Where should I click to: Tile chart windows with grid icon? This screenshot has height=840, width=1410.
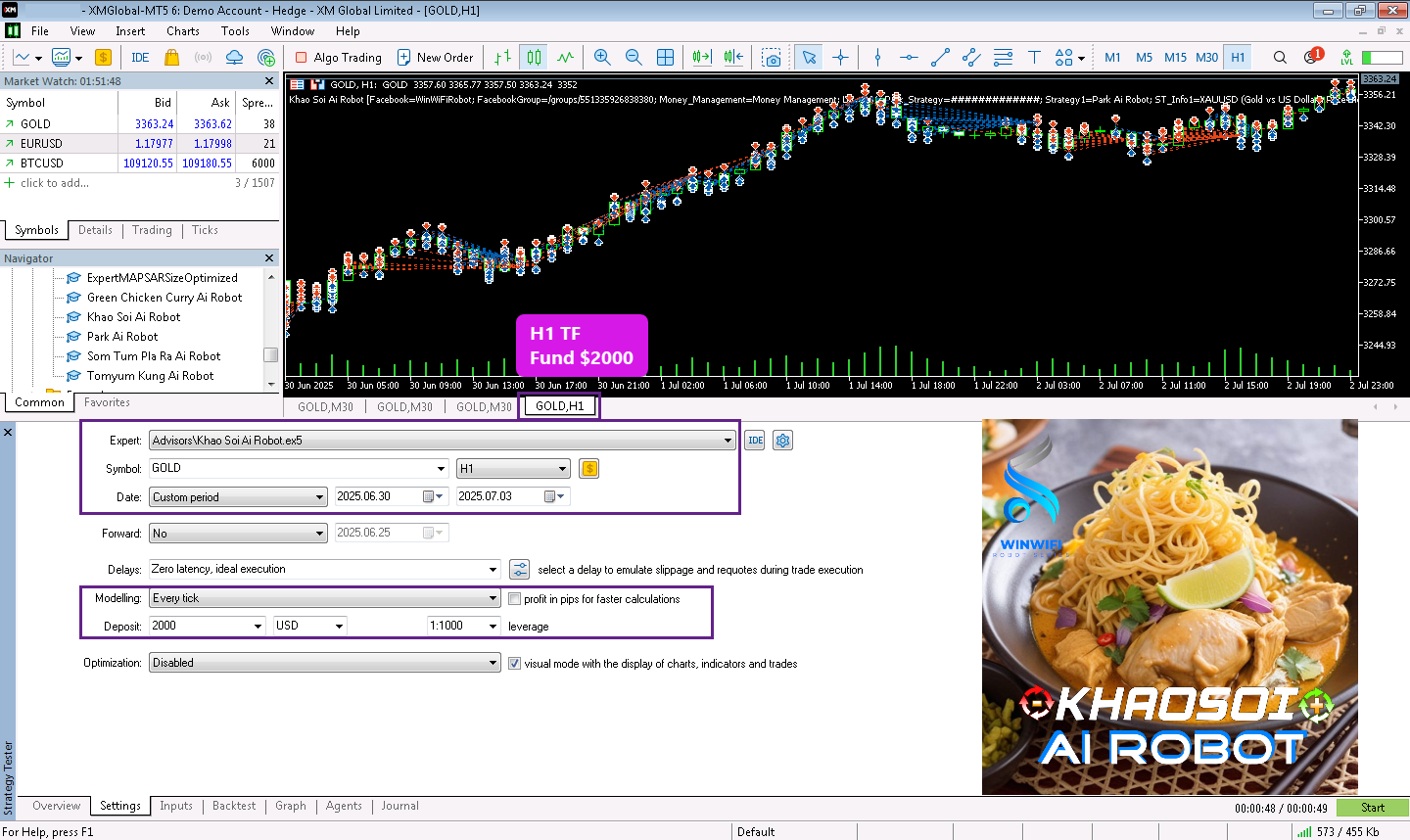tap(665, 57)
